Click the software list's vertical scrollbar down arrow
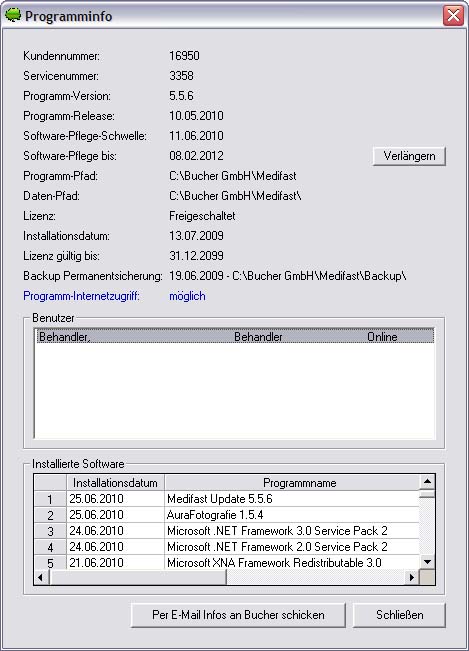469x651 pixels. coord(427,562)
